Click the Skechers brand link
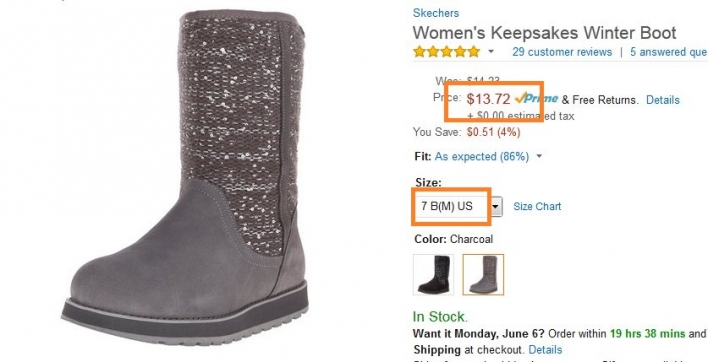This screenshot has width=708, height=362. point(436,13)
